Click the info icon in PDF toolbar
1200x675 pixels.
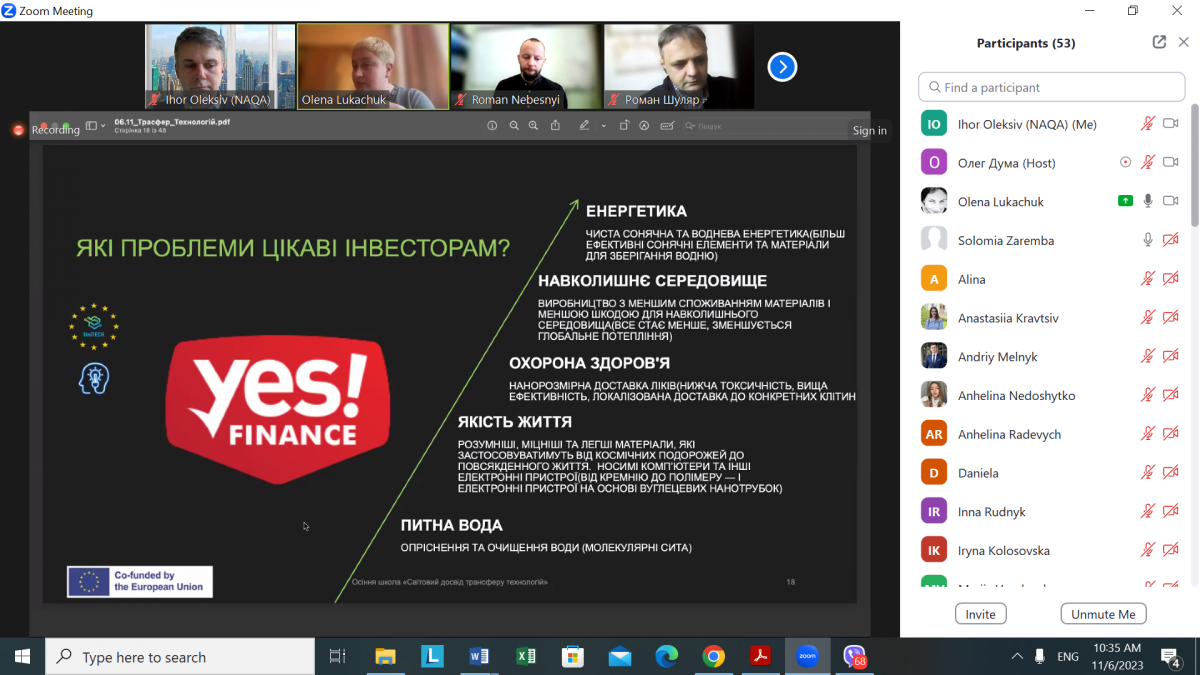(x=492, y=126)
